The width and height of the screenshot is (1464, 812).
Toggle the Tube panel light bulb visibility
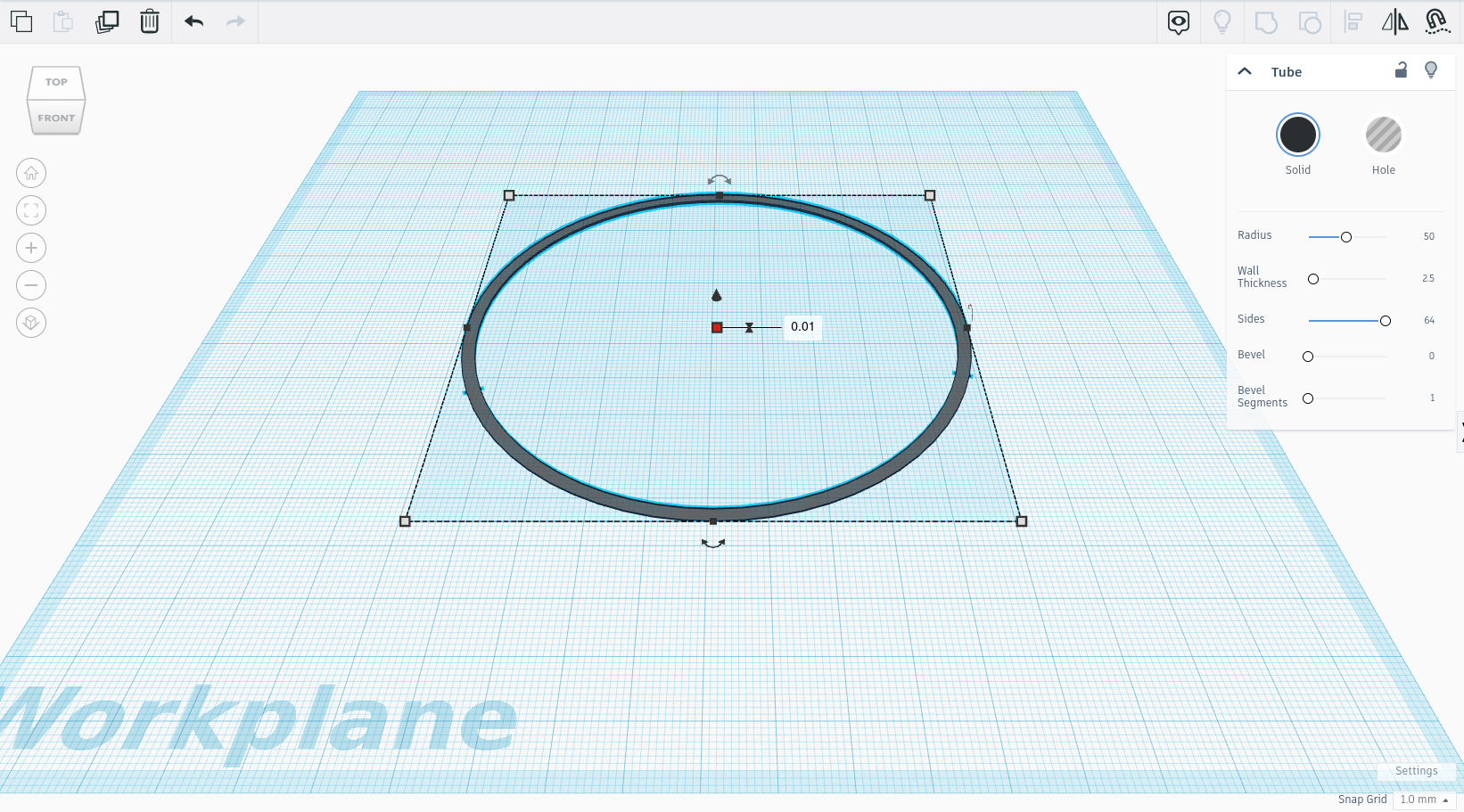click(1431, 70)
